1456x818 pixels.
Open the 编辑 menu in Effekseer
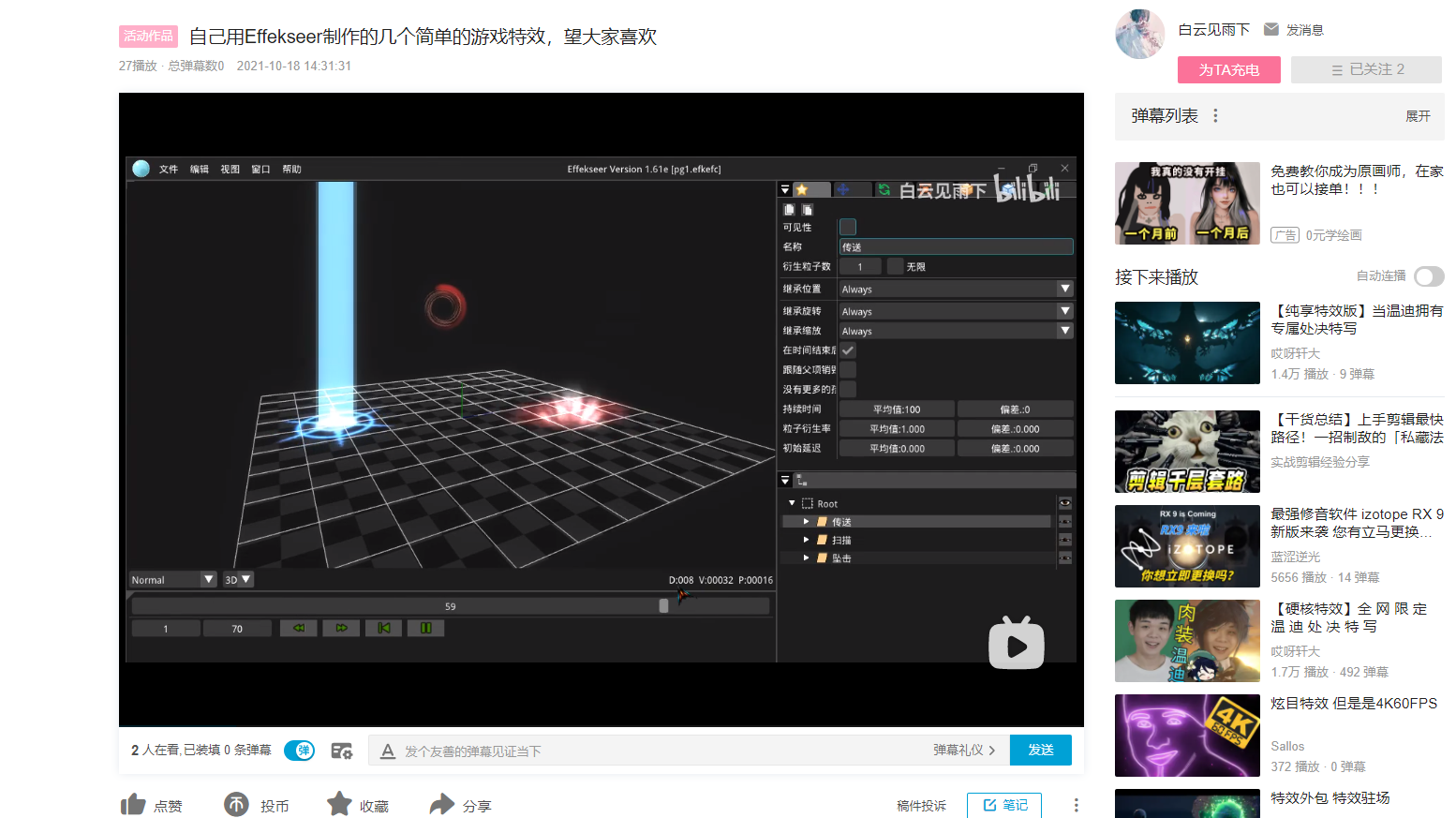[199, 170]
